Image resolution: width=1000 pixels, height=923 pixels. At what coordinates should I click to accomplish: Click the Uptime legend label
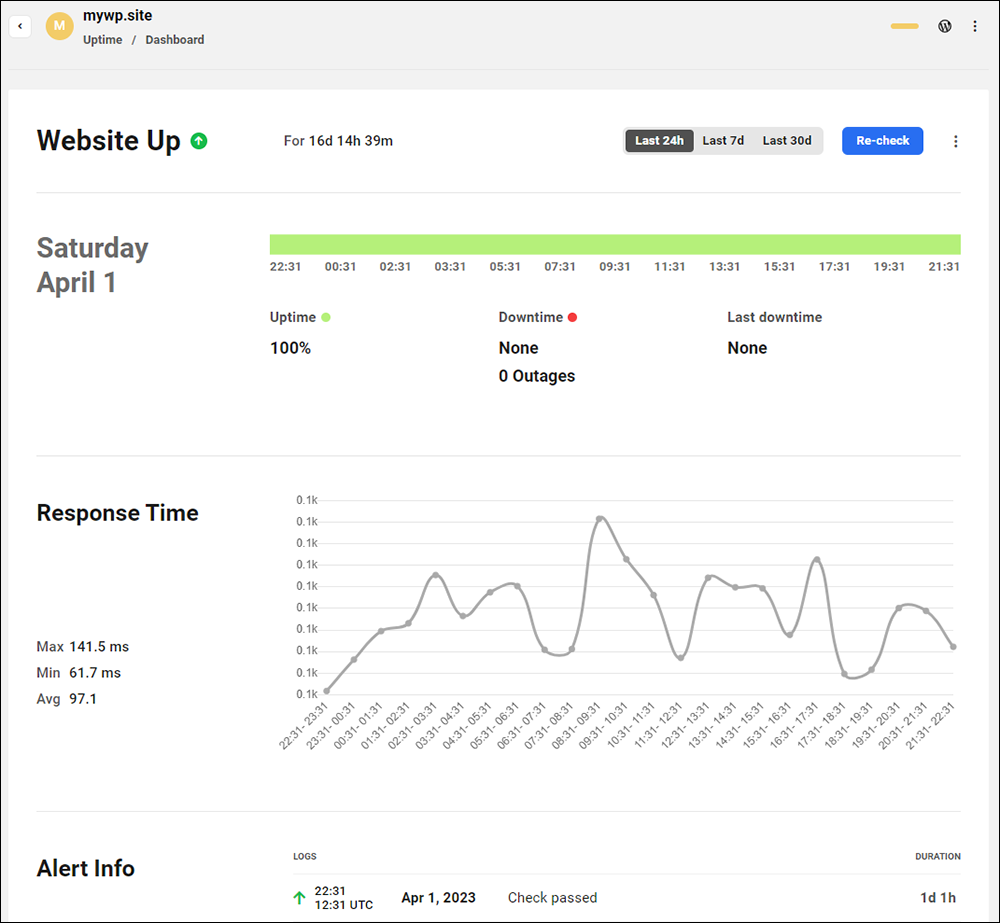click(x=293, y=317)
